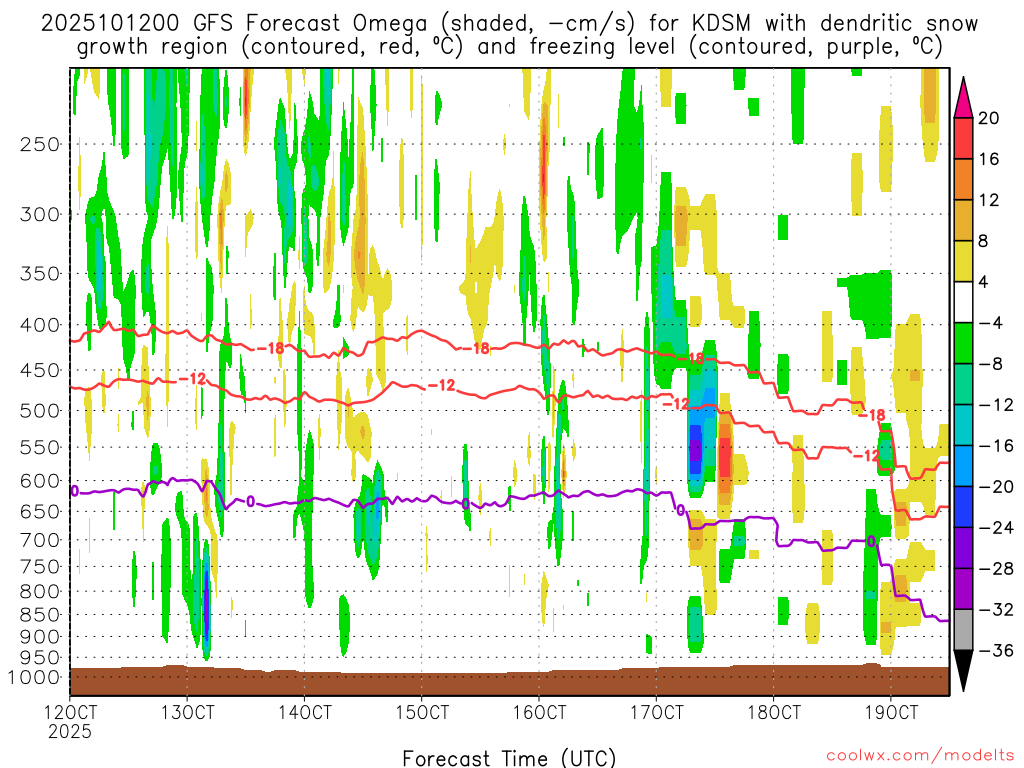Click the purple 0 freezing label near 14OCT

(251, 502)
